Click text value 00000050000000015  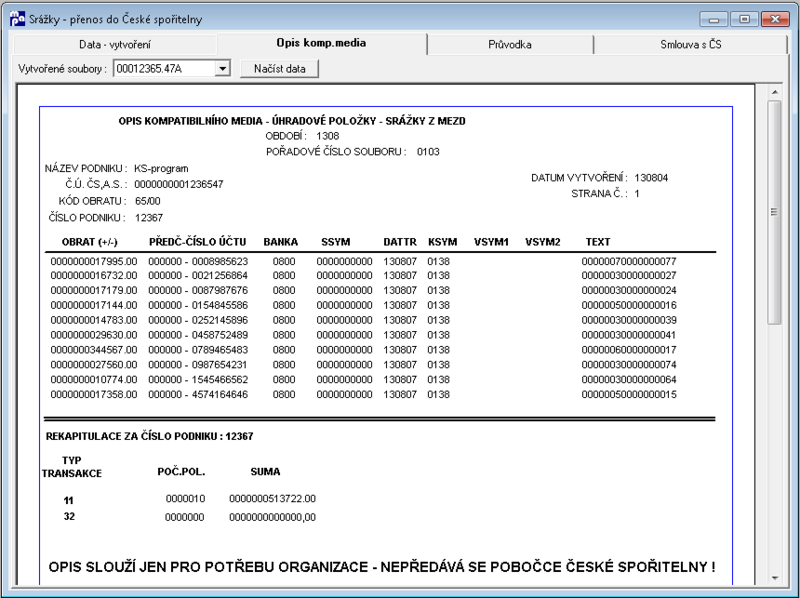[629, 394]
